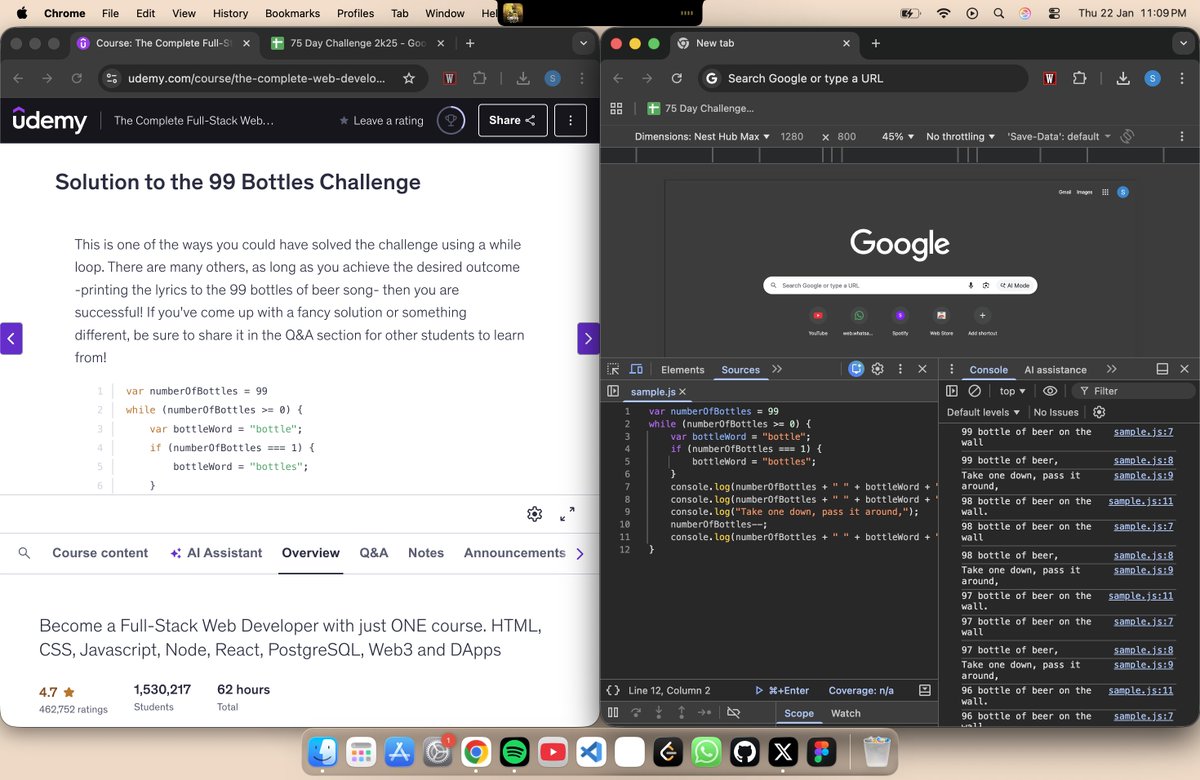The image size is (1200, 780).
Task: Click line number 9 in sample.js gutter
Action: click(x=625, y=511)
